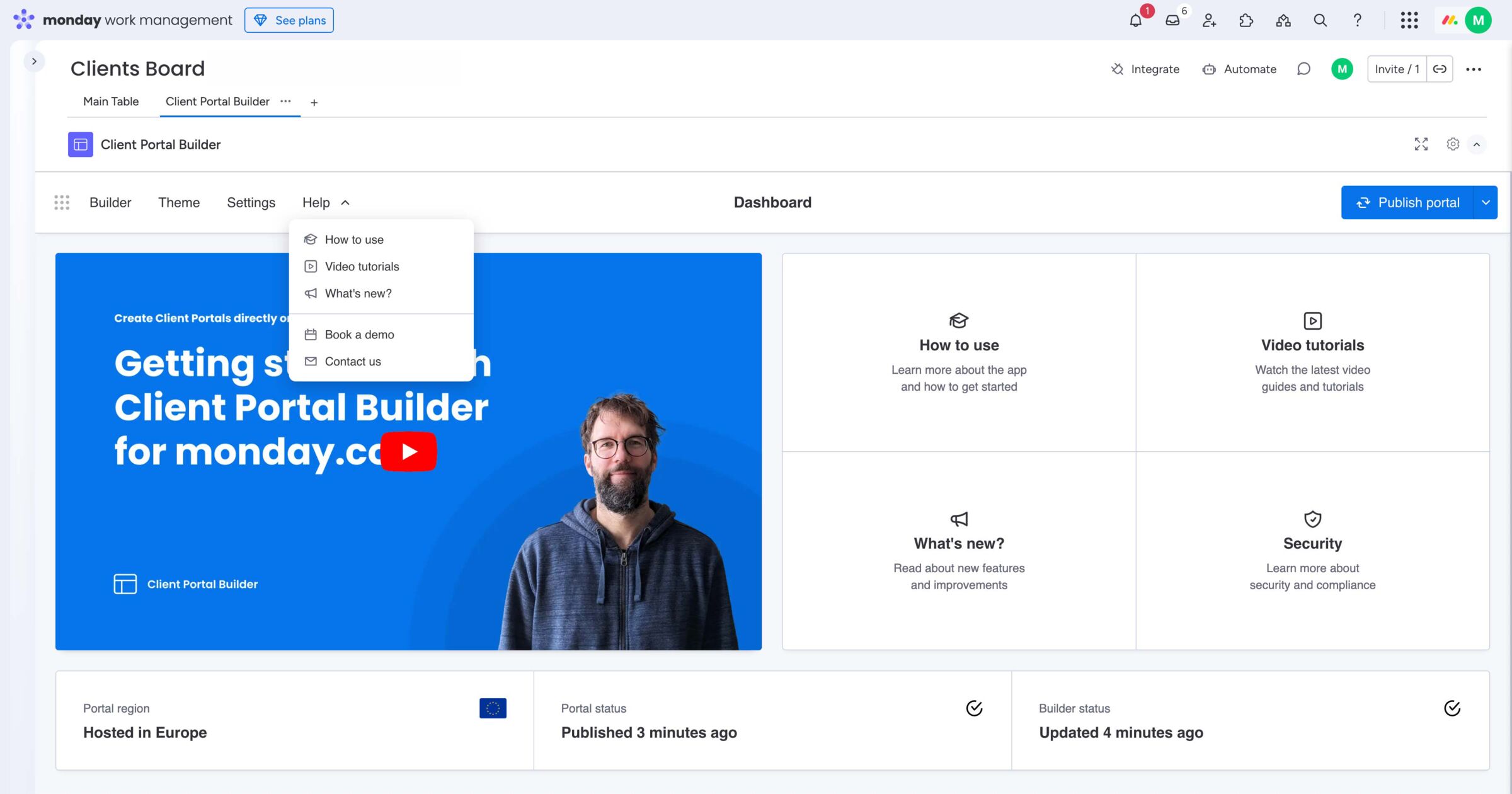Play the YouTube getting started video
Viewport: 1512px width, 794px height.
click(x=409, y=451)
